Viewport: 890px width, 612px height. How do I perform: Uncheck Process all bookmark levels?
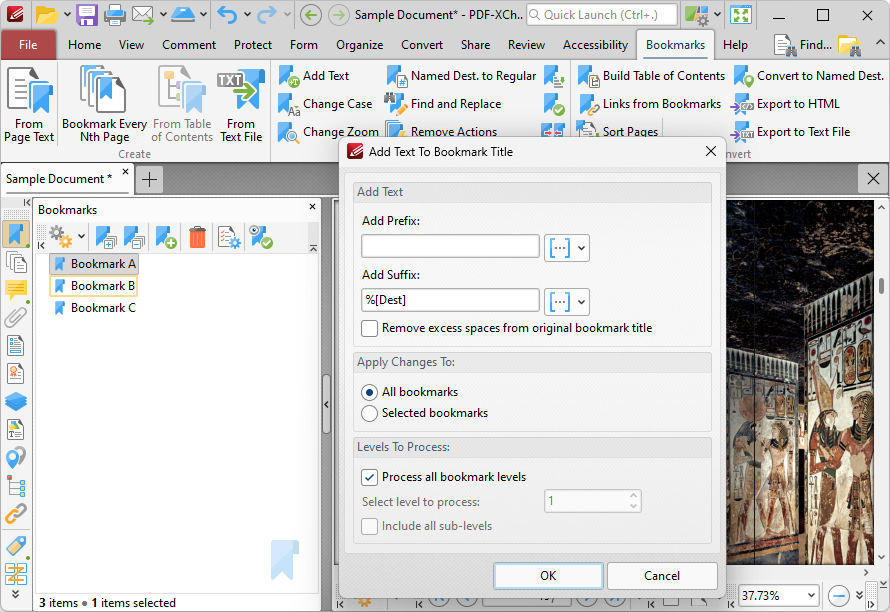pos(370,477)
